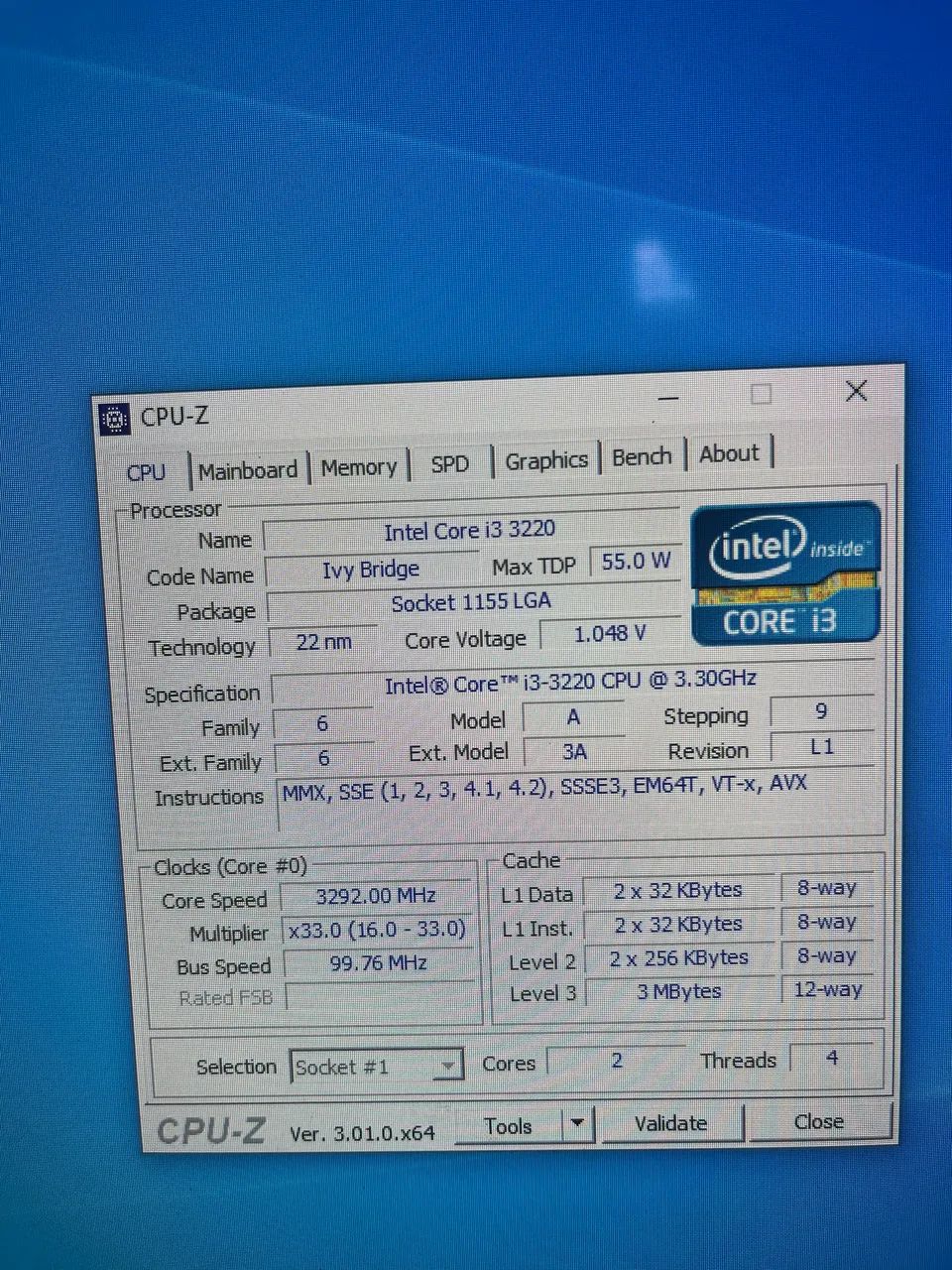
Task: Click the disabled maximize box in the title bar
Action: pos(762,395)
